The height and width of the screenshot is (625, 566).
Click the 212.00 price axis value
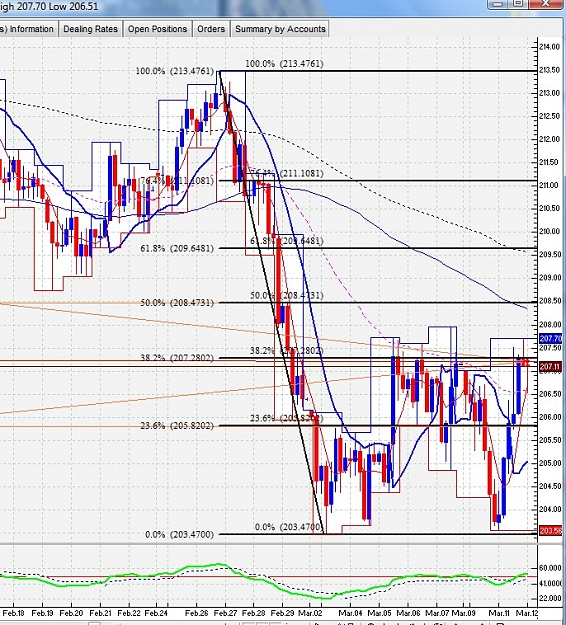pos(550,139)
